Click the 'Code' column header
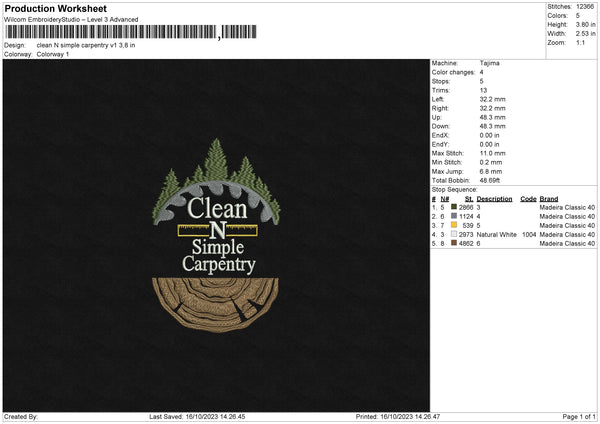This screenshot has width=600, height=424. pyautogui.click(x=528, y=199)
